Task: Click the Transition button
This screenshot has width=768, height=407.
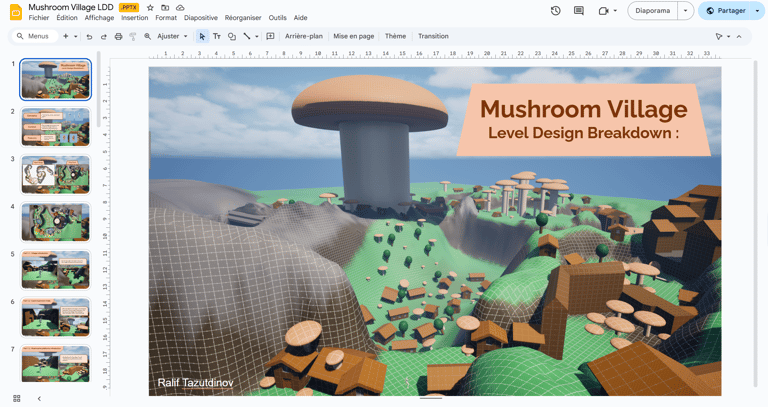Action: coord(433,36)
